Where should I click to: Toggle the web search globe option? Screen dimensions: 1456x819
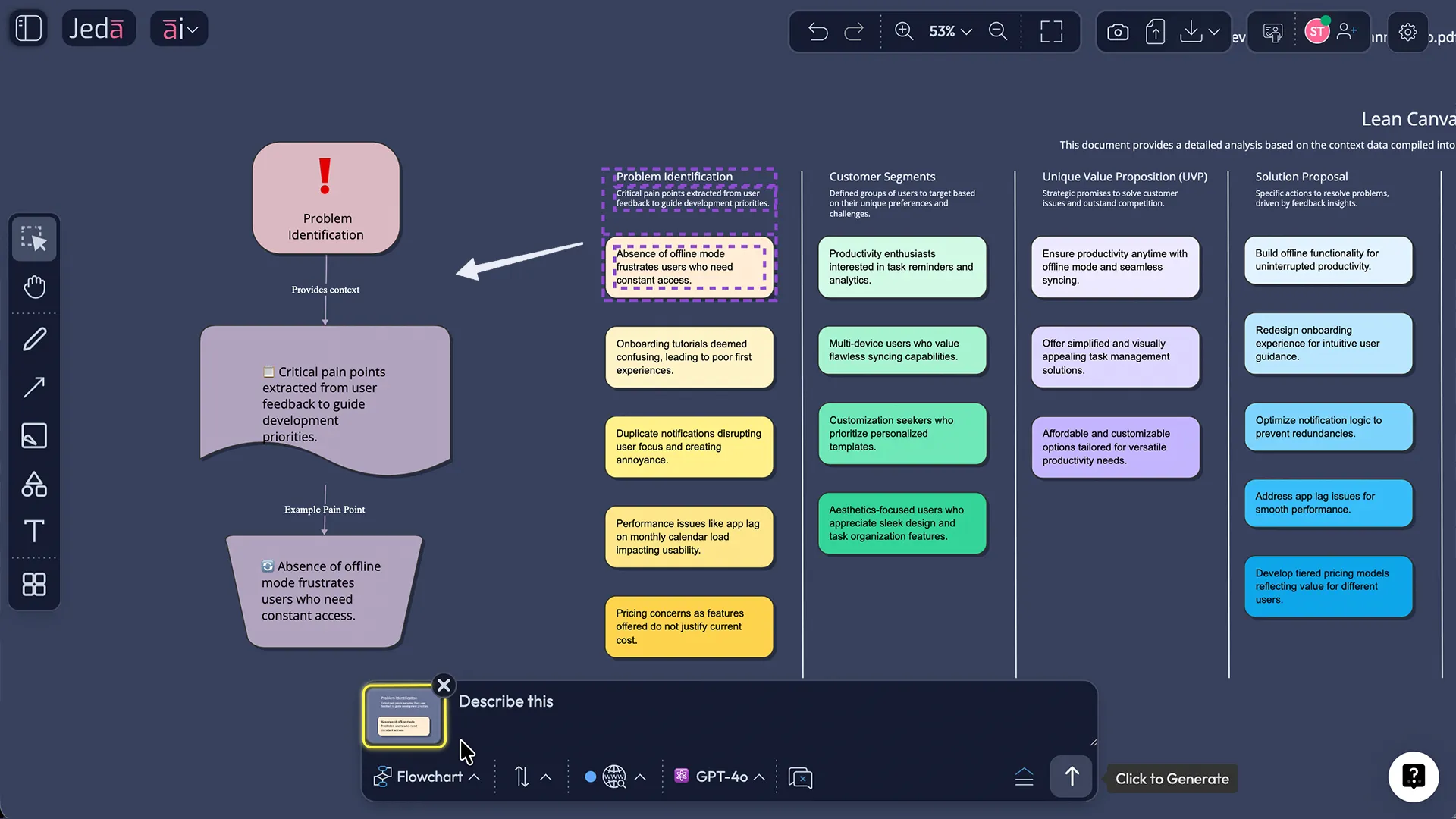tap(613, 776)
